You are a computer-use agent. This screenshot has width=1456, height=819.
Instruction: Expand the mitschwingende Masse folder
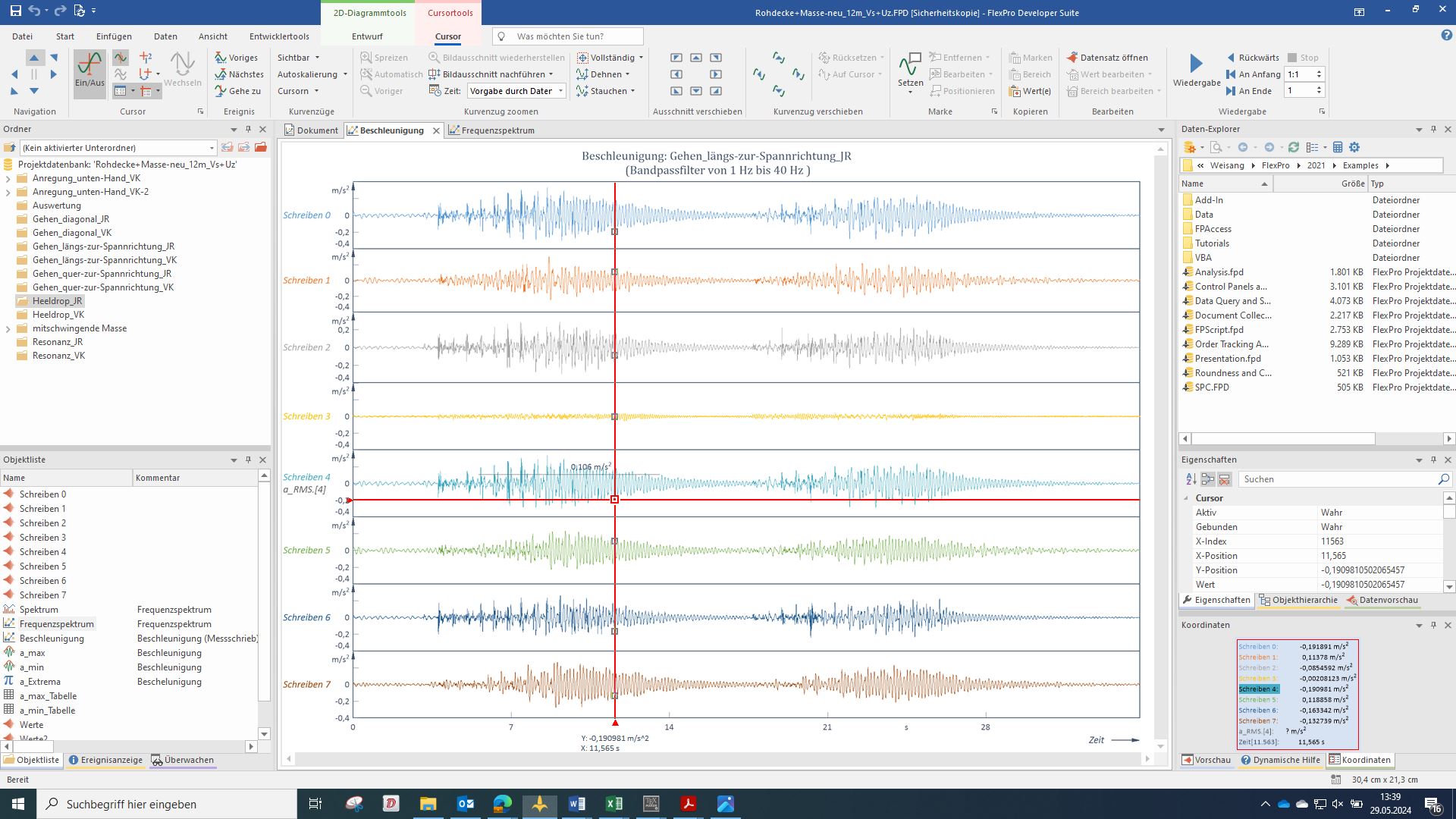click(8, 329)
